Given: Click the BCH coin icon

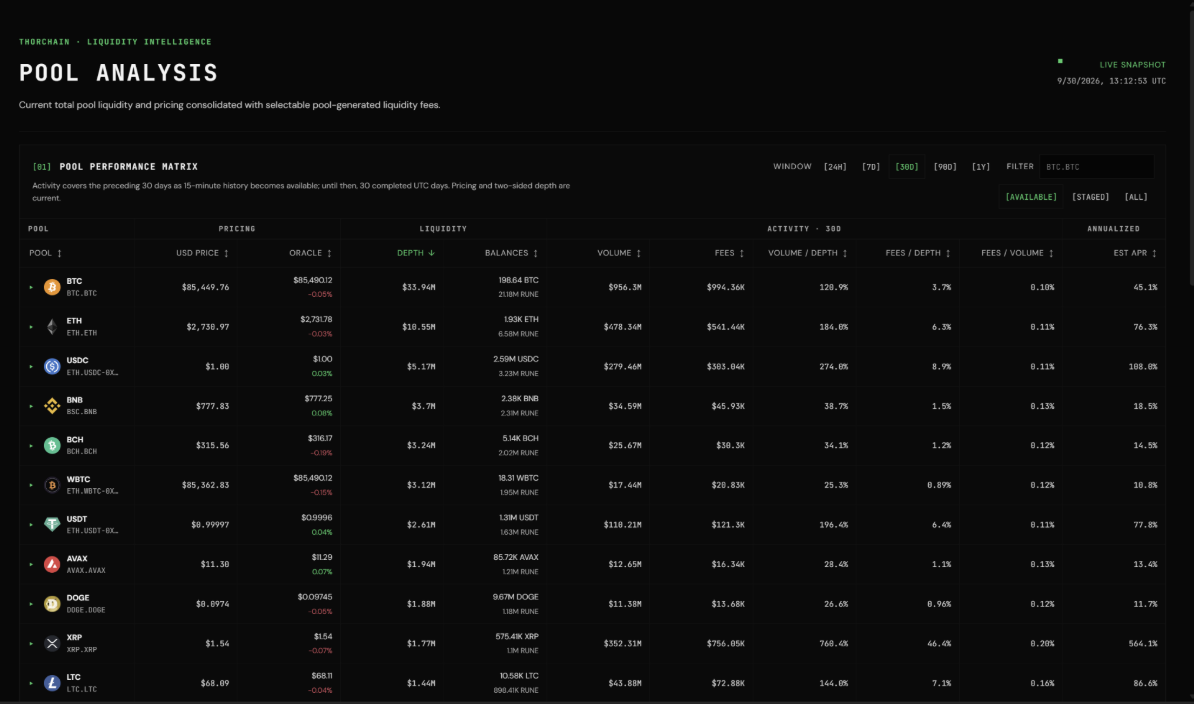Looking at the screenshot, I should pyautogui.click(x=52, y=445).
